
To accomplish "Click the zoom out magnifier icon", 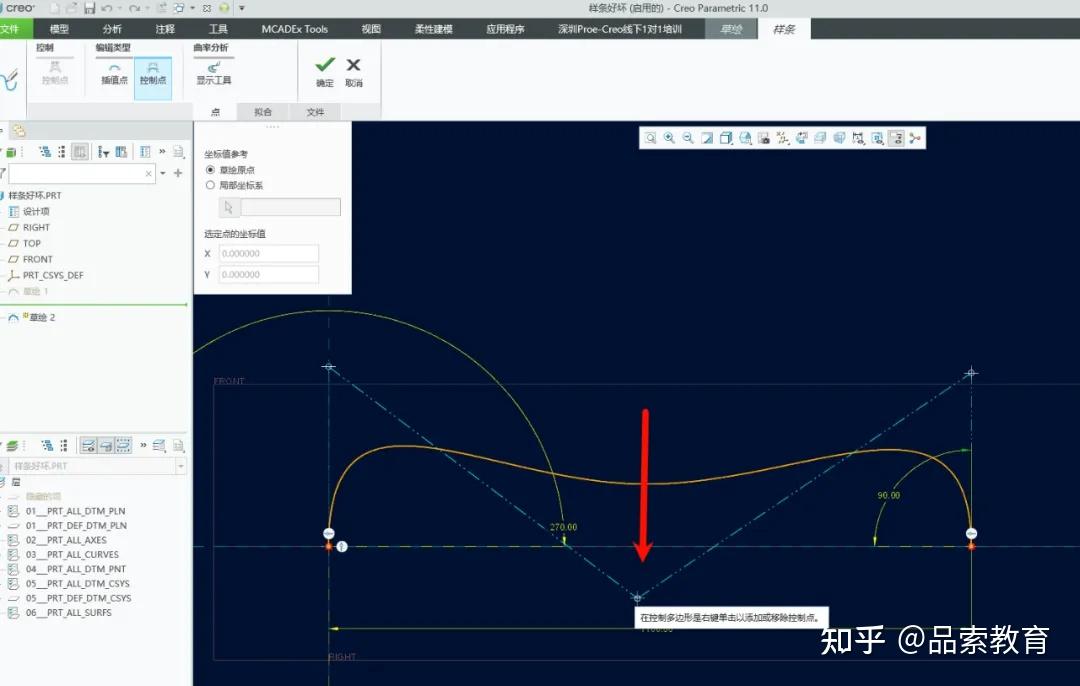I will (x=688, y=137).
